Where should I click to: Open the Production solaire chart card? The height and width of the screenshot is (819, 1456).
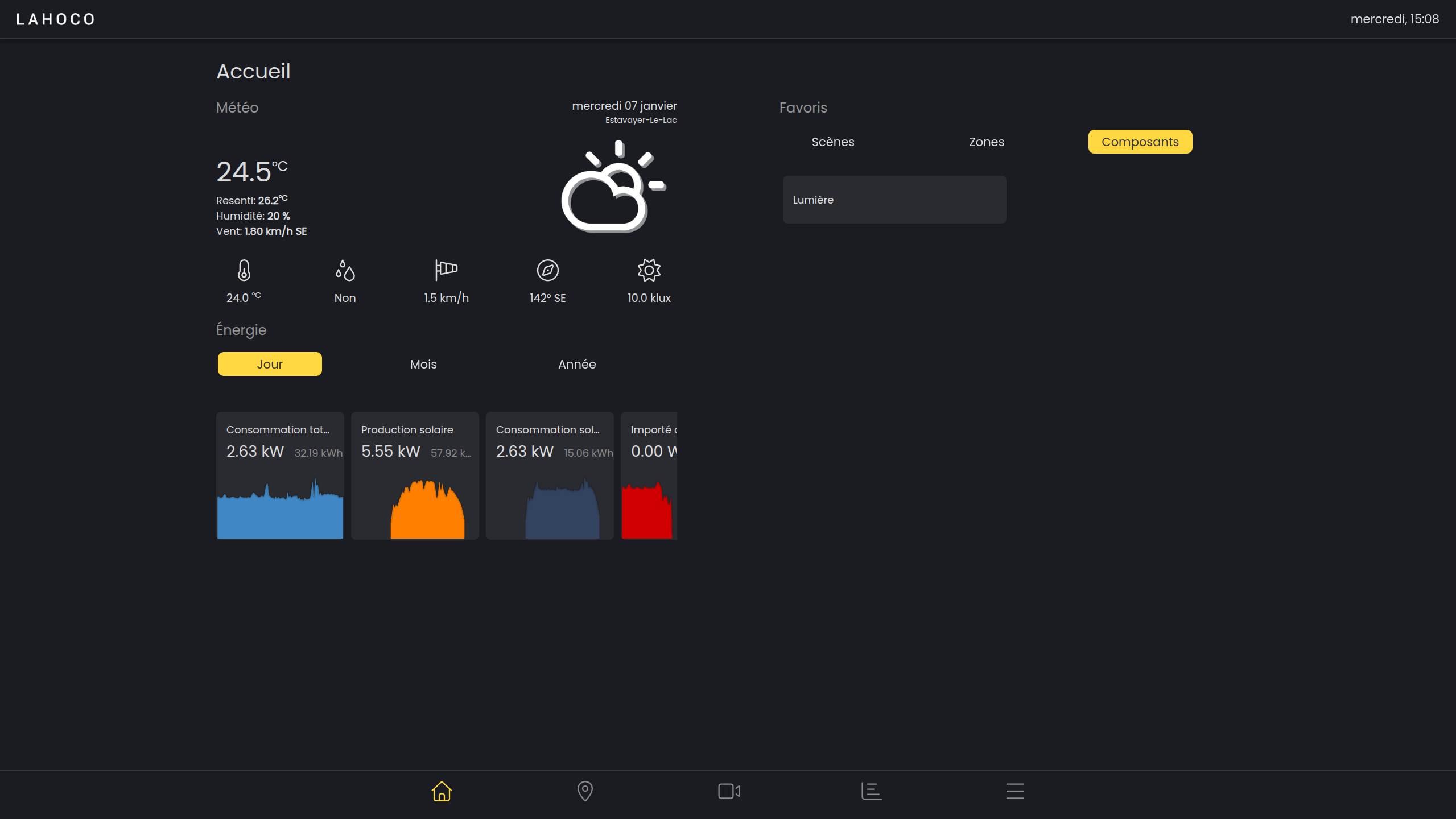[415, 475]
